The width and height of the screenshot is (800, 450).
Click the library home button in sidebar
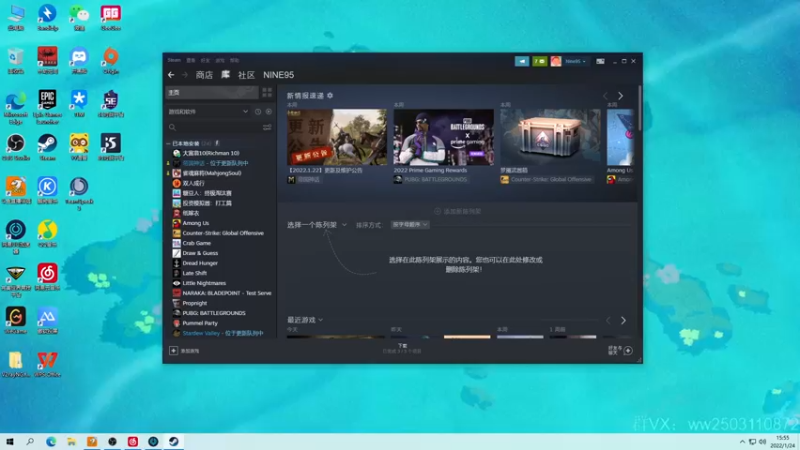(212, 92)
